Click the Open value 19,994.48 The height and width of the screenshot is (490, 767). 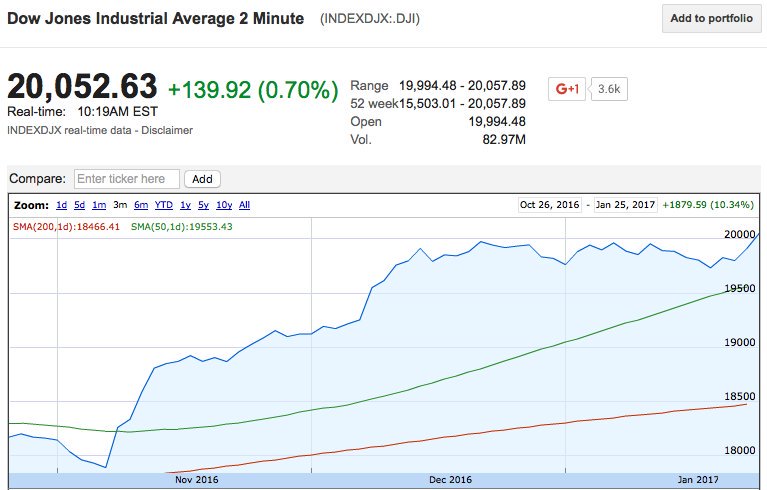click(497, 122)
